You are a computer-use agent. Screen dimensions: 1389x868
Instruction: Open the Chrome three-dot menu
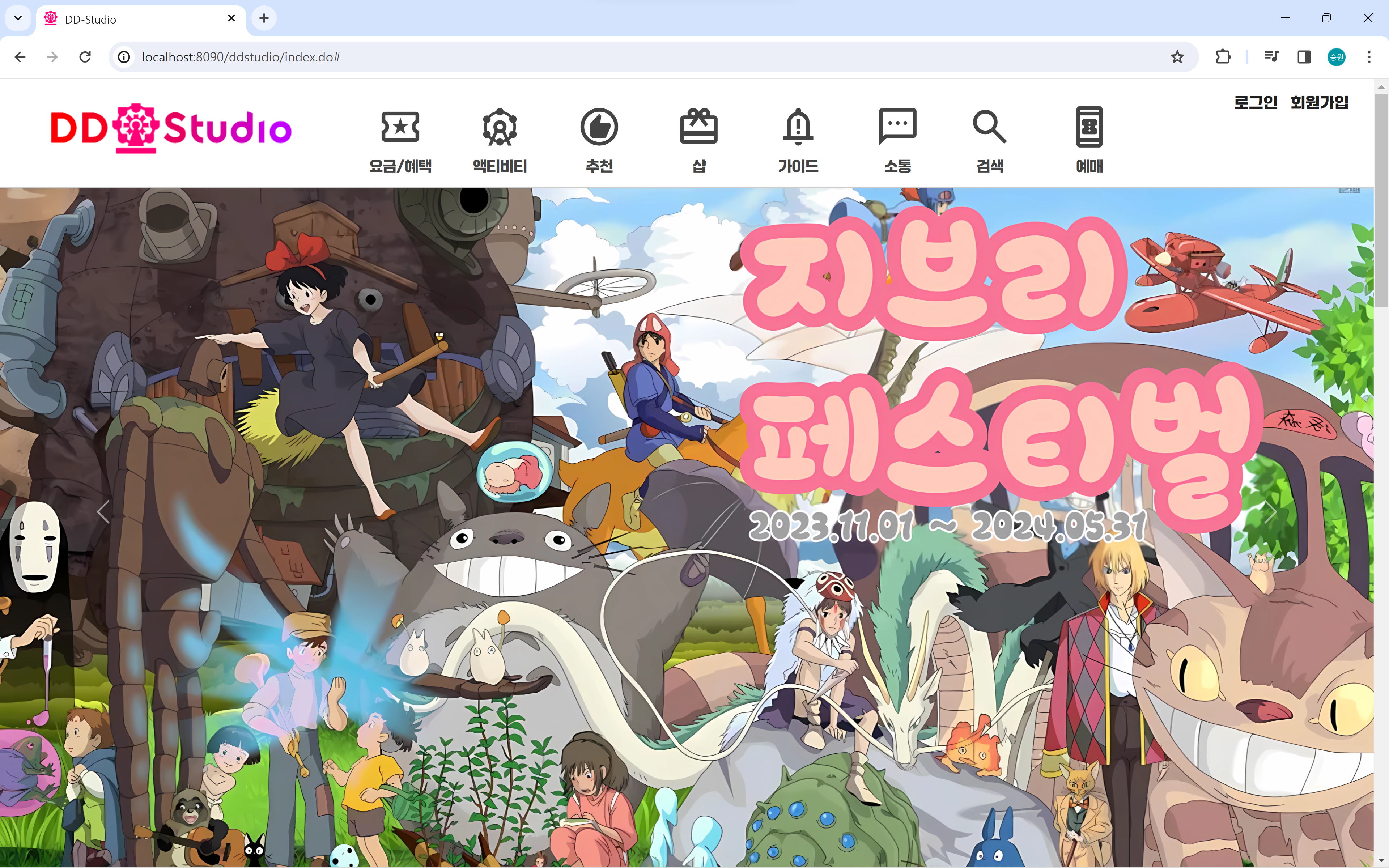pos(1369,57)
